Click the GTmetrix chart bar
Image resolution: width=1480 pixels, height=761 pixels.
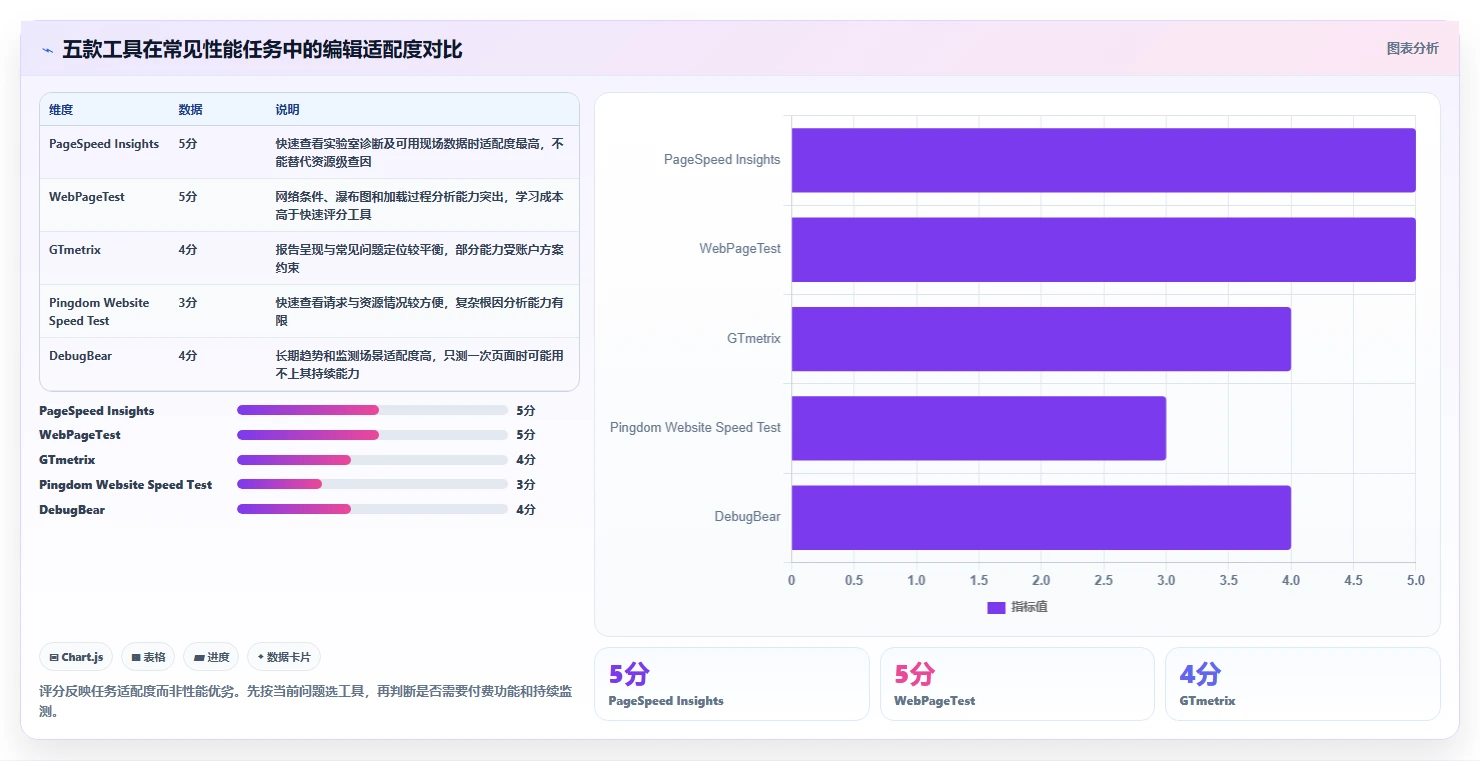coord(1041,339)
